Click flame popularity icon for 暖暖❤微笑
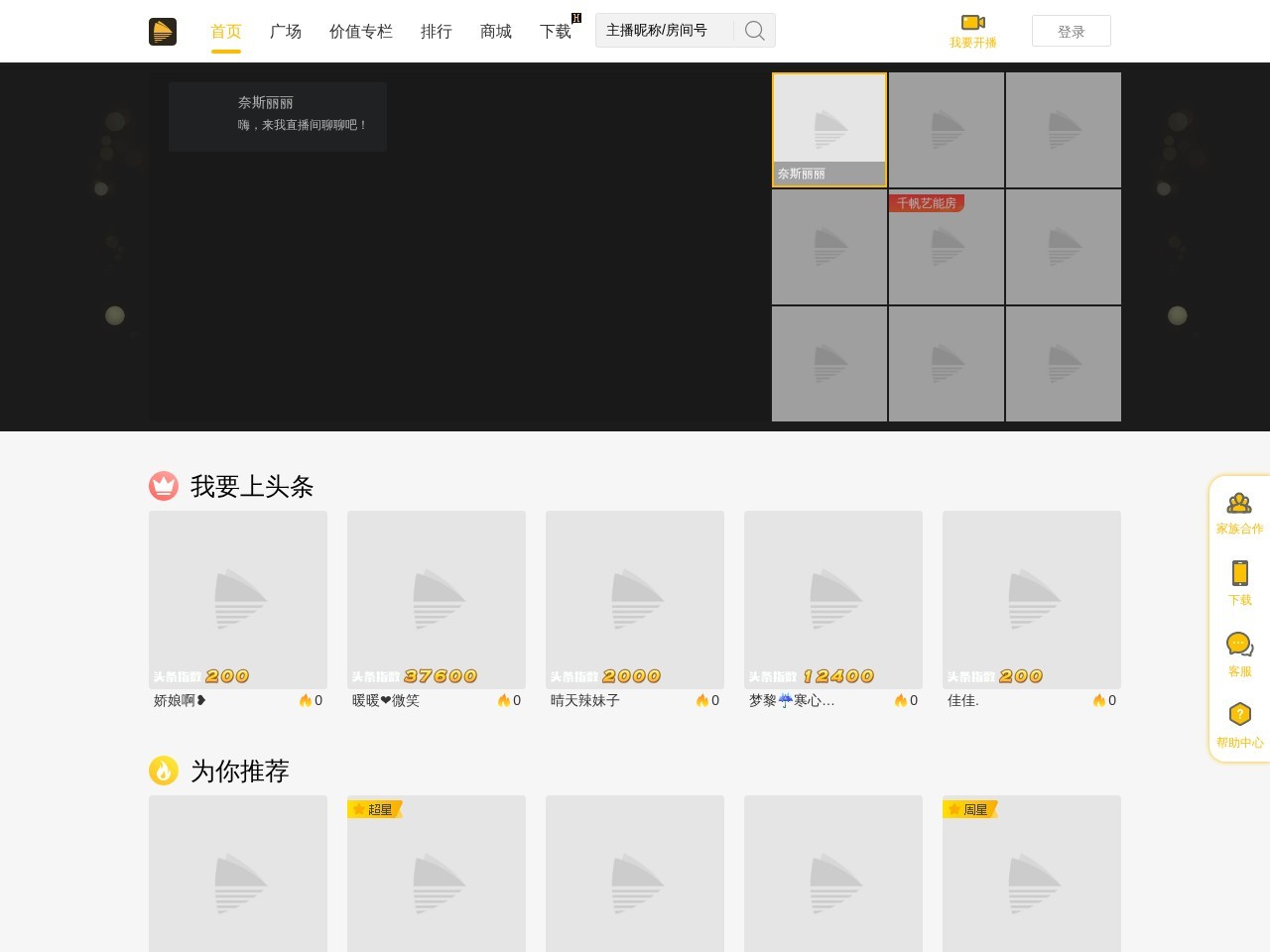This screenshot has width=1270, height=952. [x=504, y=700]
